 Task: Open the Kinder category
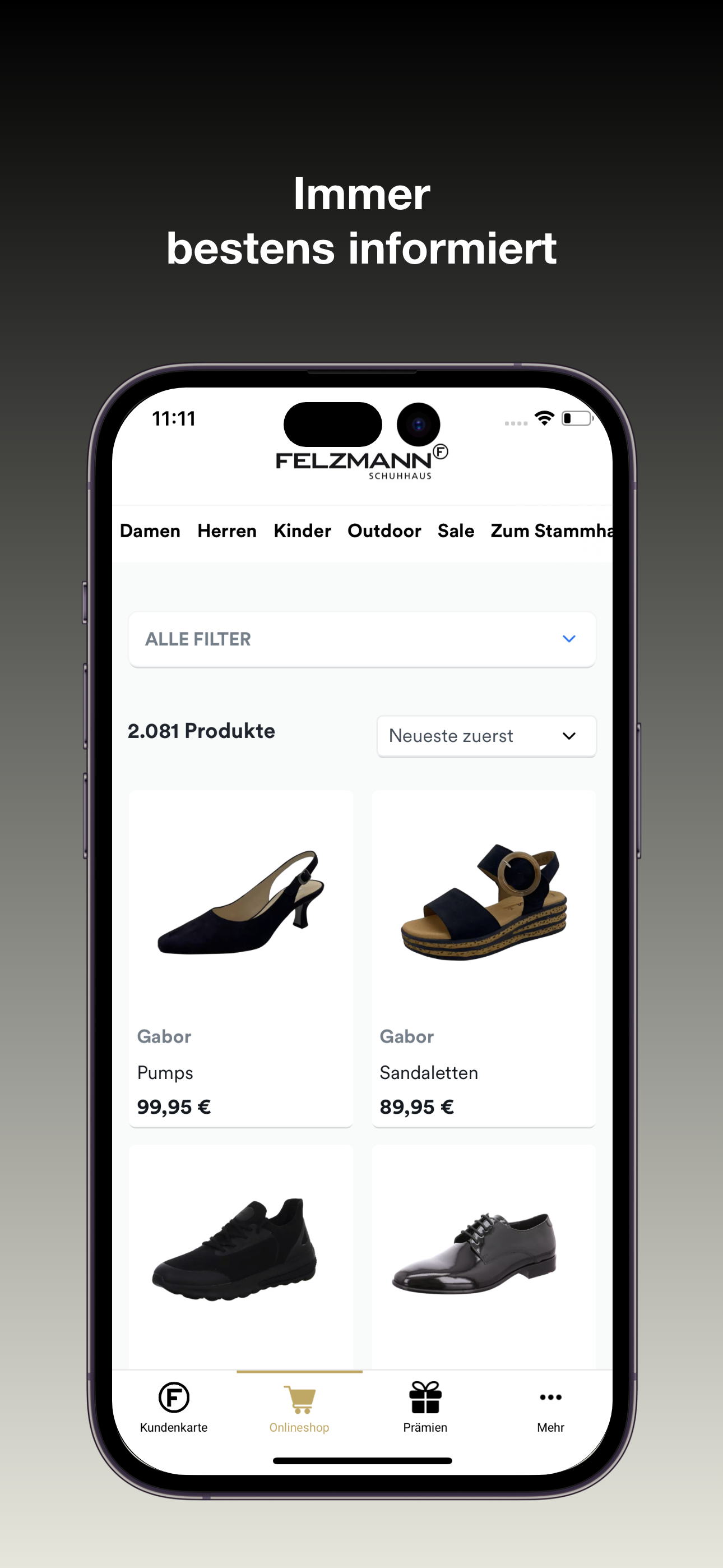tap(303, 531)
